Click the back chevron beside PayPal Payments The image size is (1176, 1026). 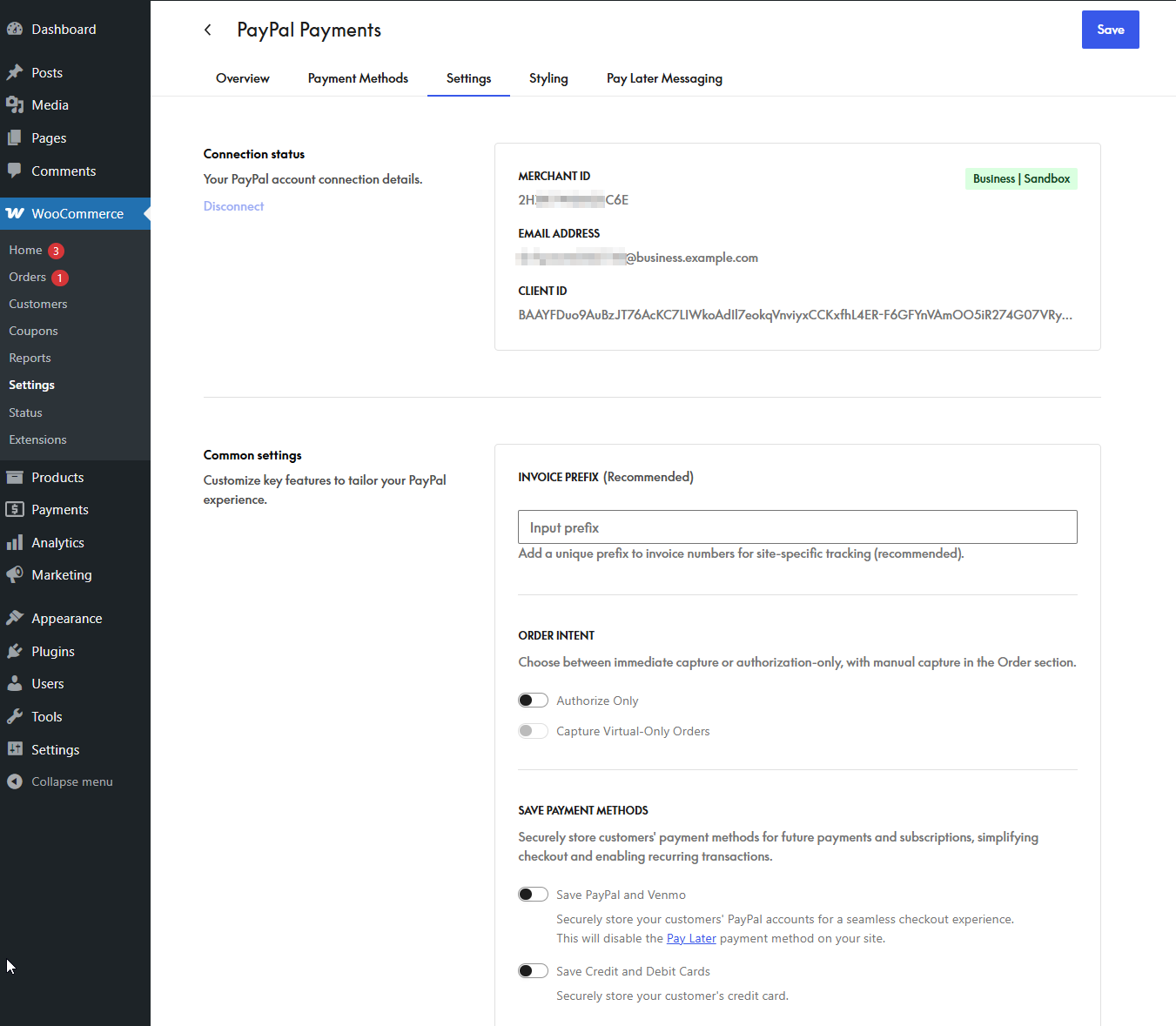point(207,29)
